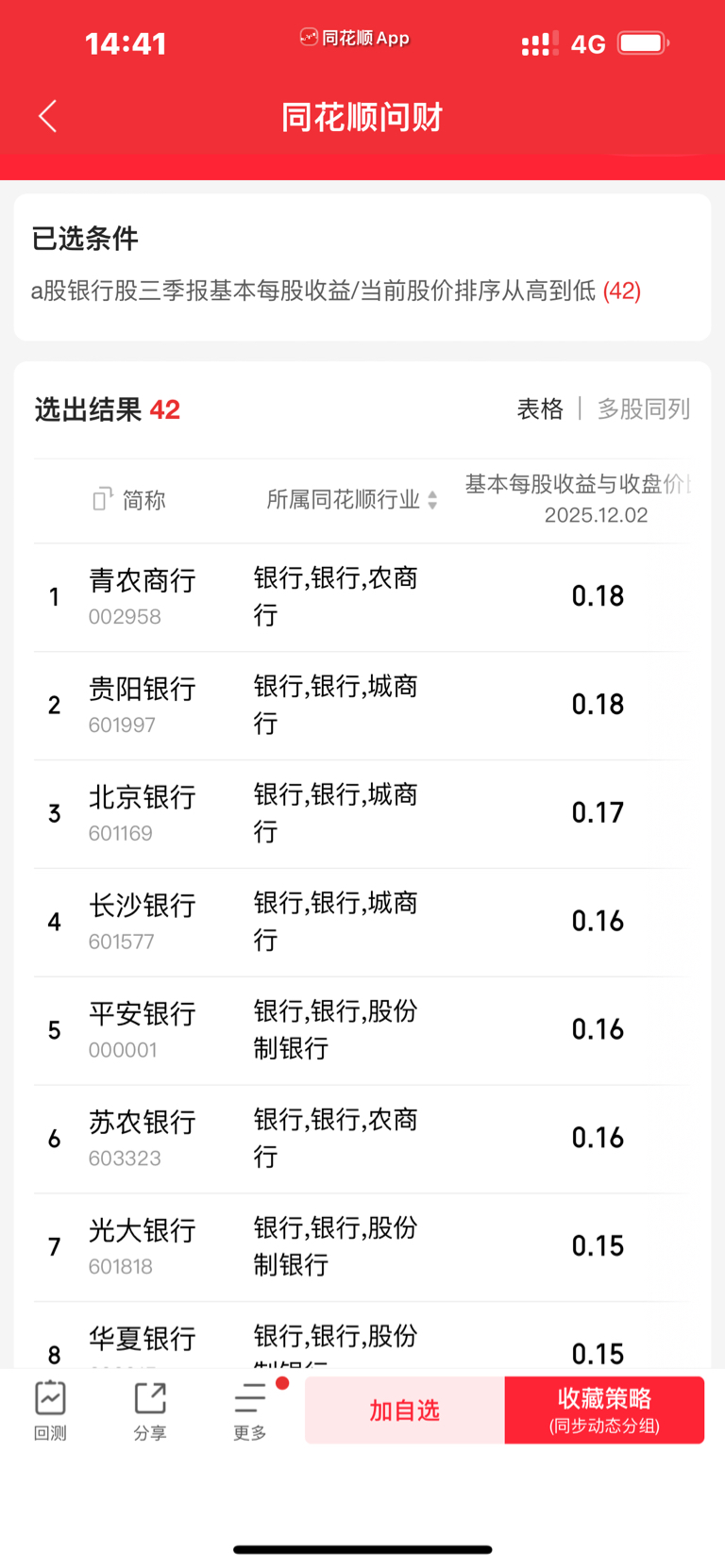Select 光大银行 601818 entry

(x=361, y=1247)
